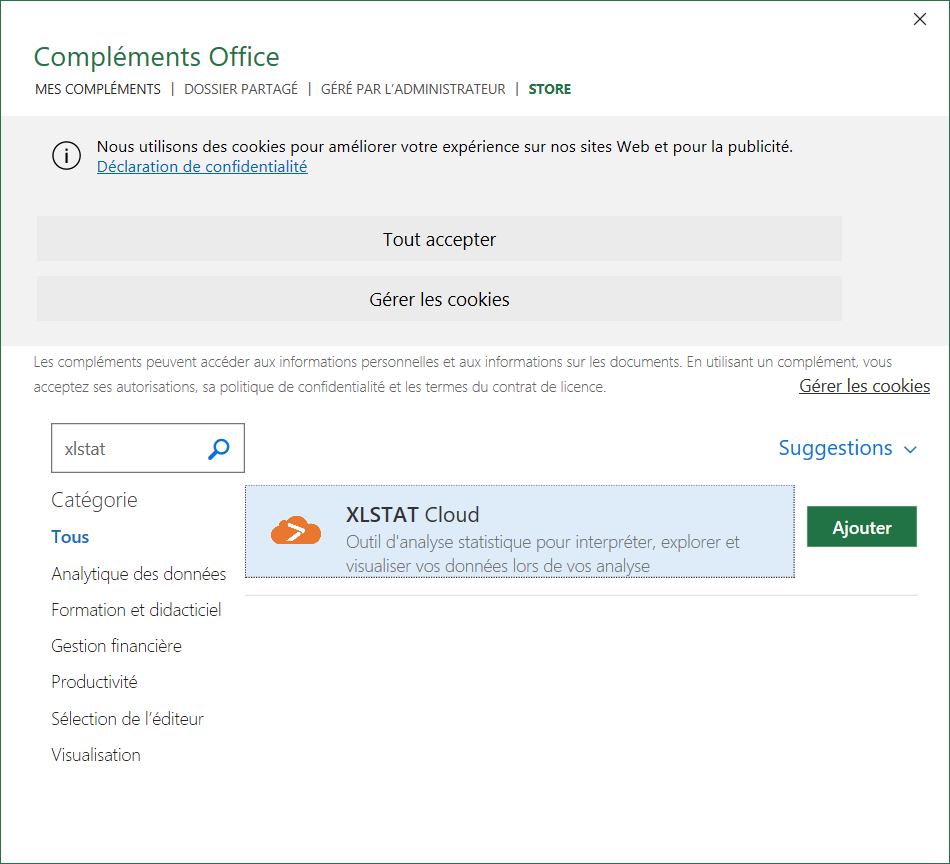The width and height of the screenshot is (950, 864).
Task: Filter by Visualisation category
Action: pyautogui.click(x=96, y=755)
